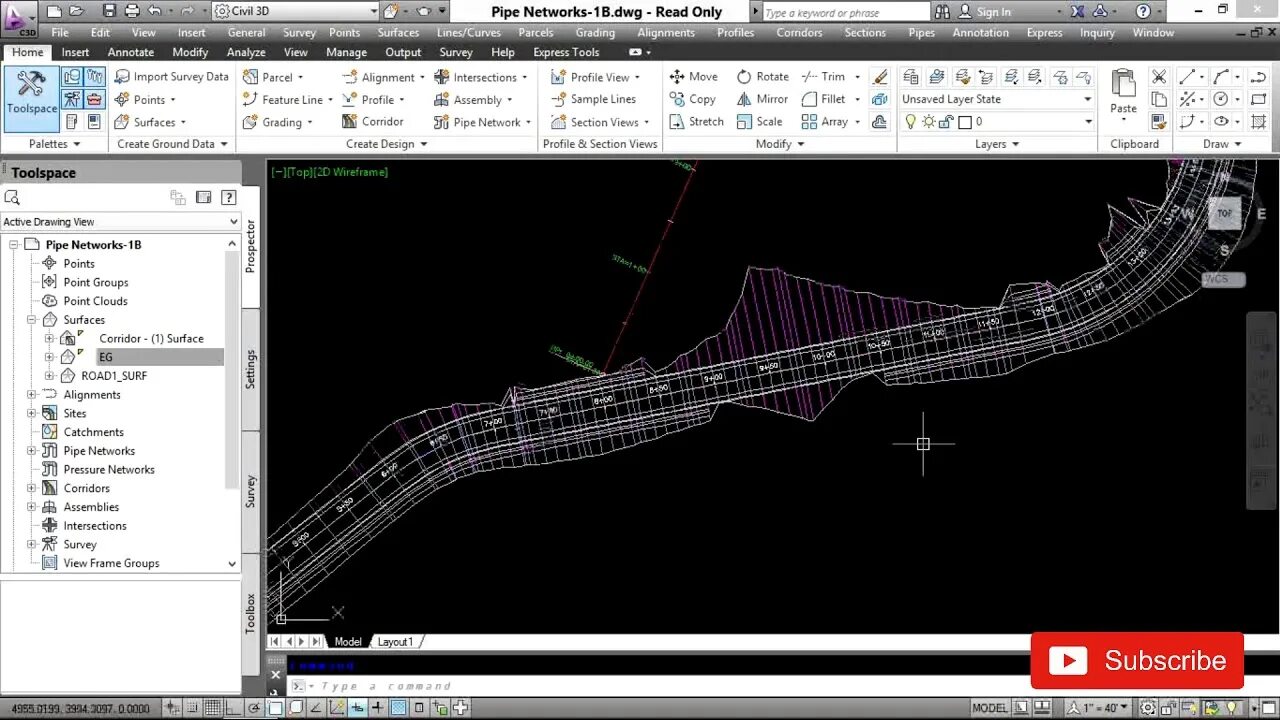Click the Line draw tool icon

click(x=1187, y=76)
